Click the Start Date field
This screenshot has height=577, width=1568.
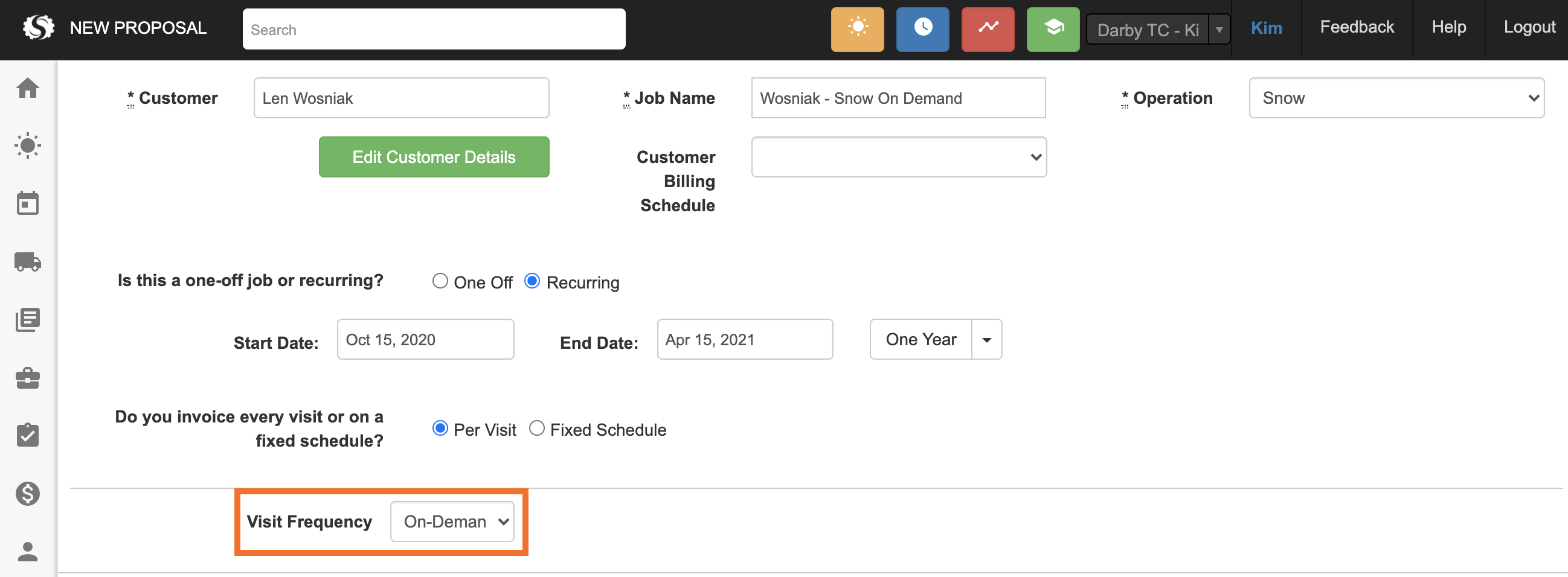pos(425,339)
